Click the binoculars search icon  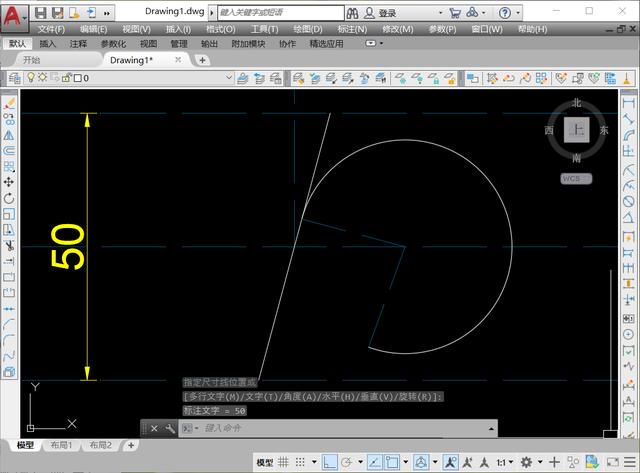coord(353,13)
